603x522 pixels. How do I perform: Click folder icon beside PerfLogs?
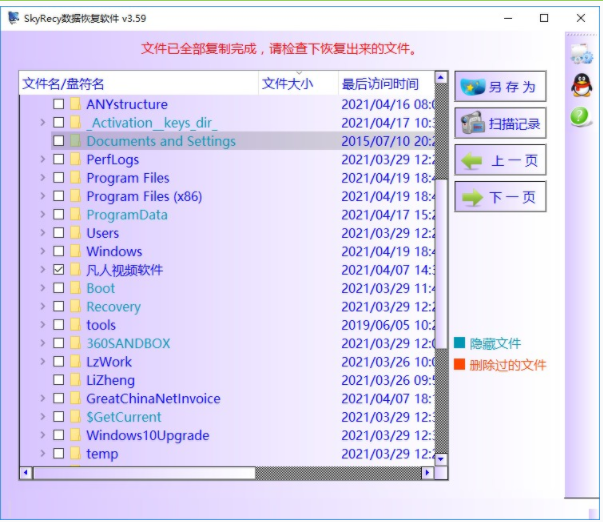tap(75, 159)
